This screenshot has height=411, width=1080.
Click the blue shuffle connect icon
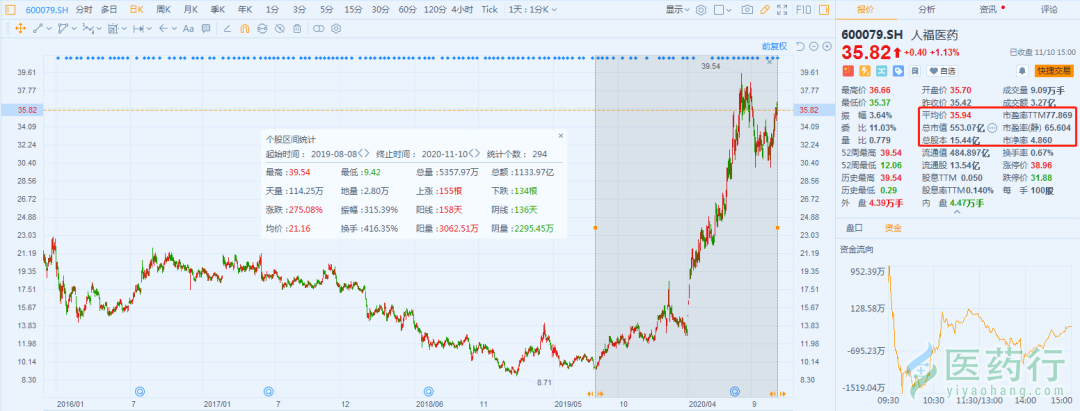point(882,71)
